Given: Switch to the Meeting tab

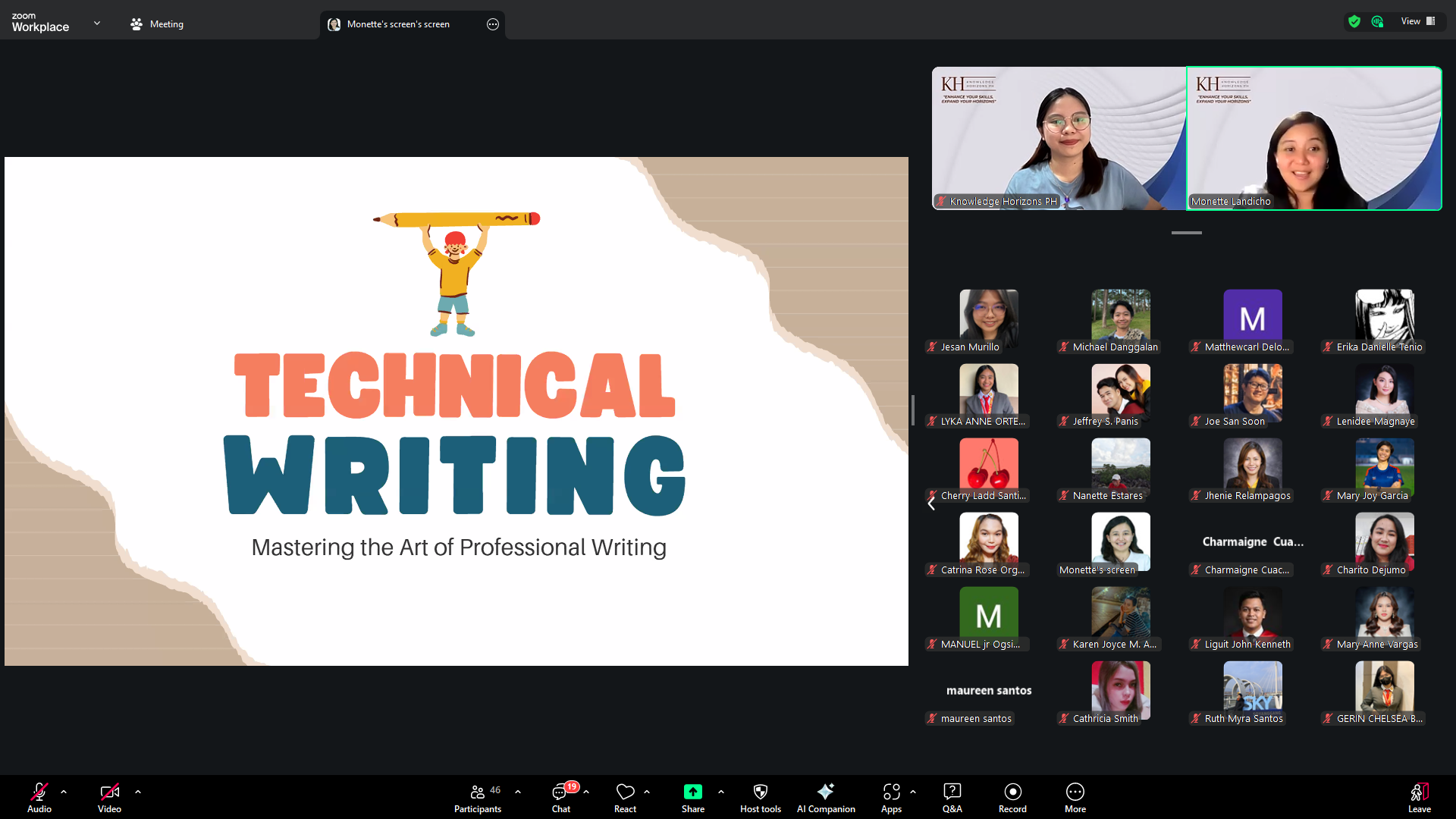Looking at the screenshot, I should pos(157,24).
